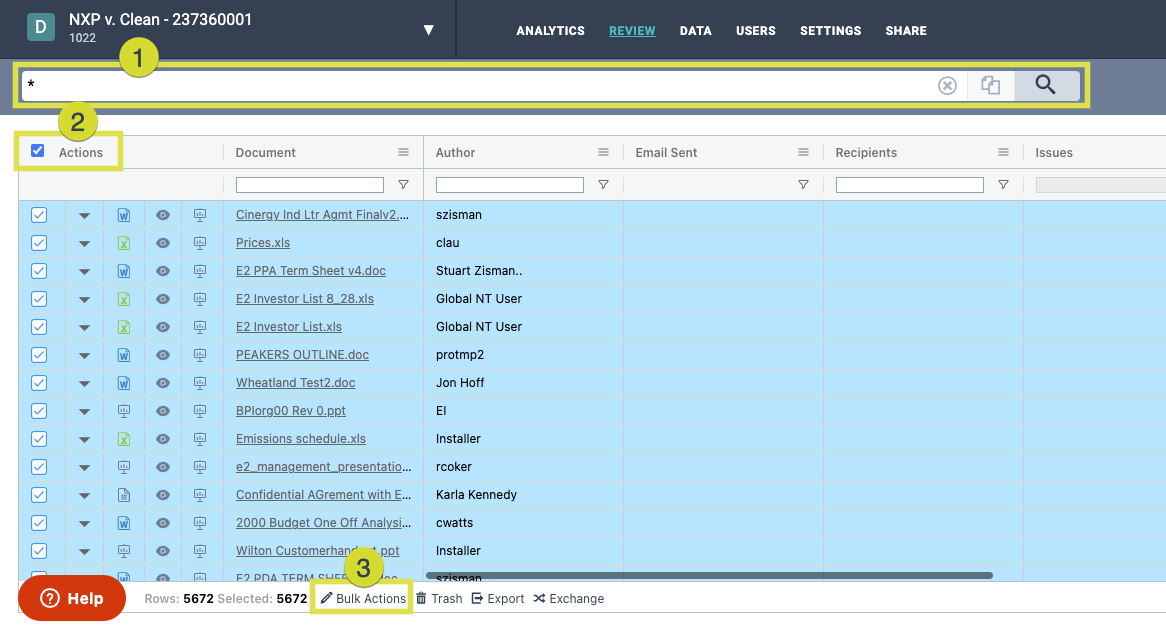Click Export in the bottom toolbar
Viewport: 1166px width, 629px height.
497,599
